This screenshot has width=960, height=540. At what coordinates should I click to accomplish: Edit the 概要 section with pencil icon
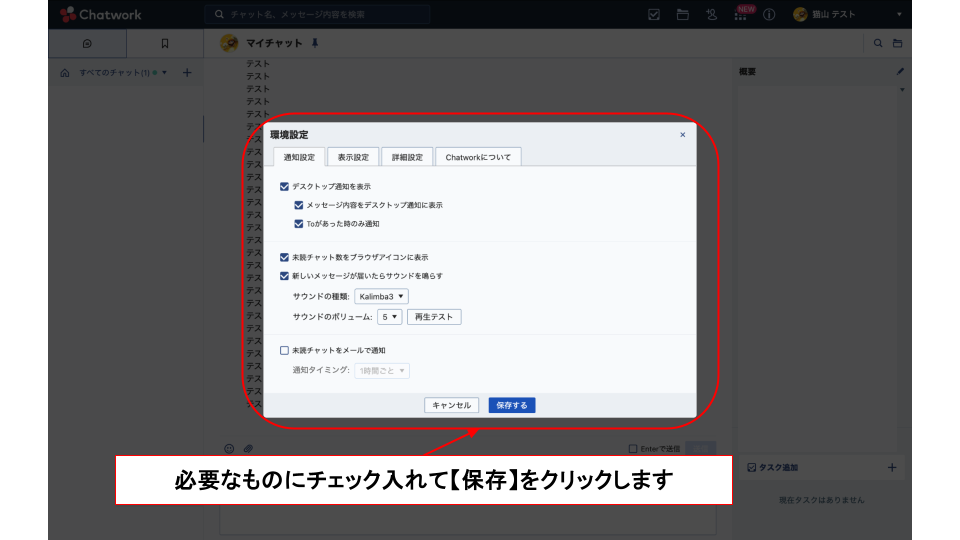tap(899, 72)
